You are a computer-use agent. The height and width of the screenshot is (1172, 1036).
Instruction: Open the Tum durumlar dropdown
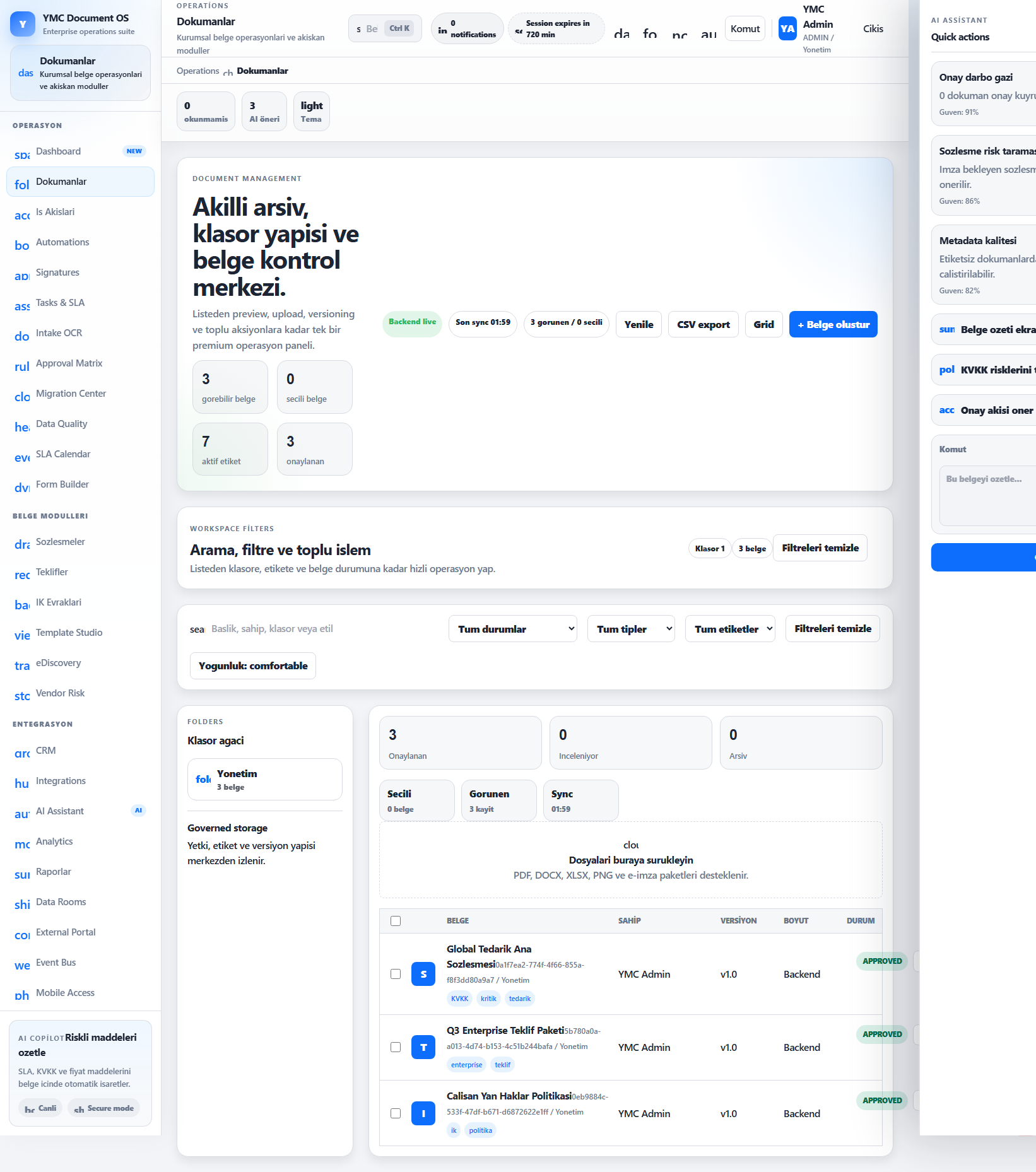coord(513,629)
